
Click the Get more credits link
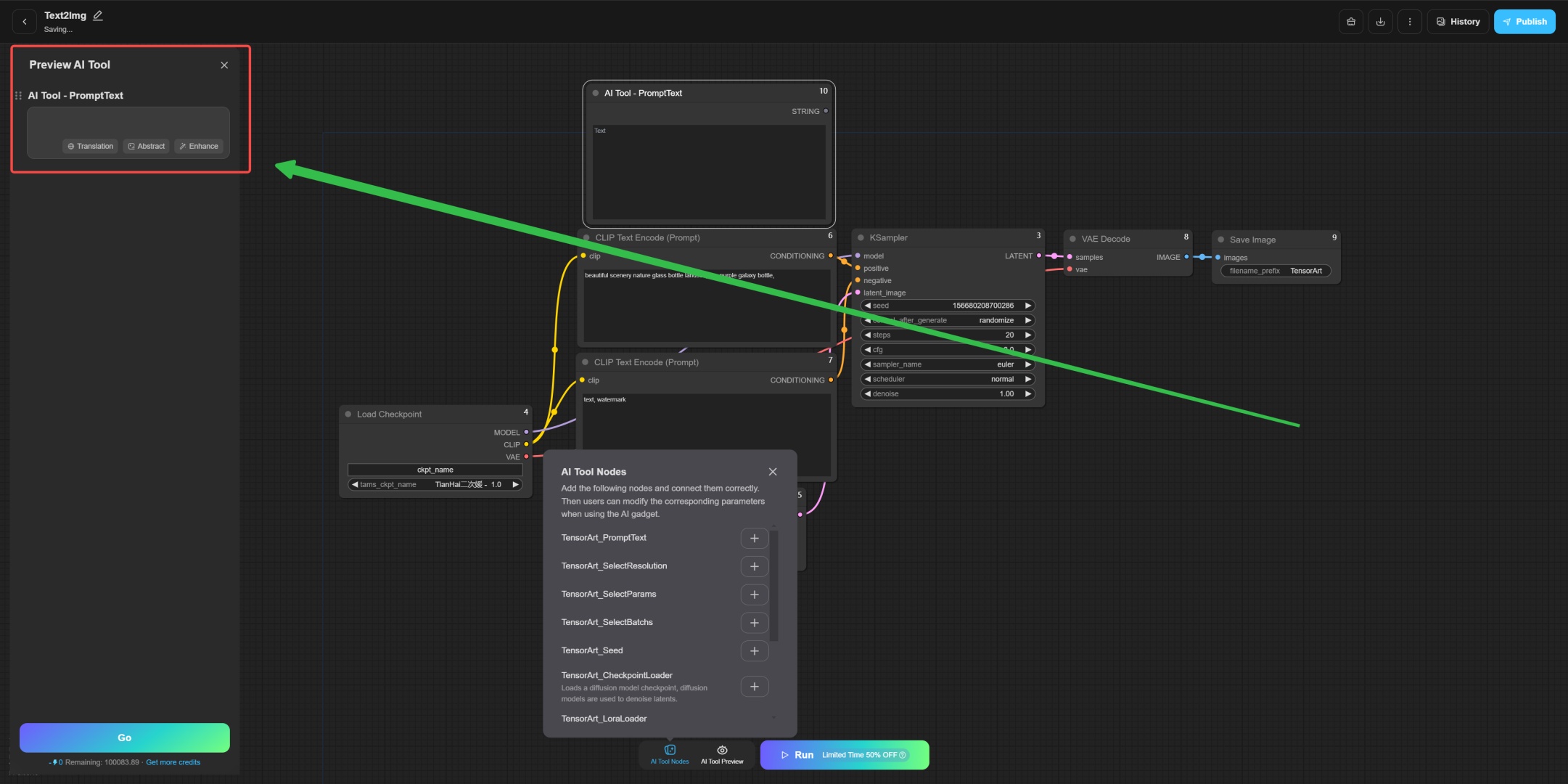point(173,762)
